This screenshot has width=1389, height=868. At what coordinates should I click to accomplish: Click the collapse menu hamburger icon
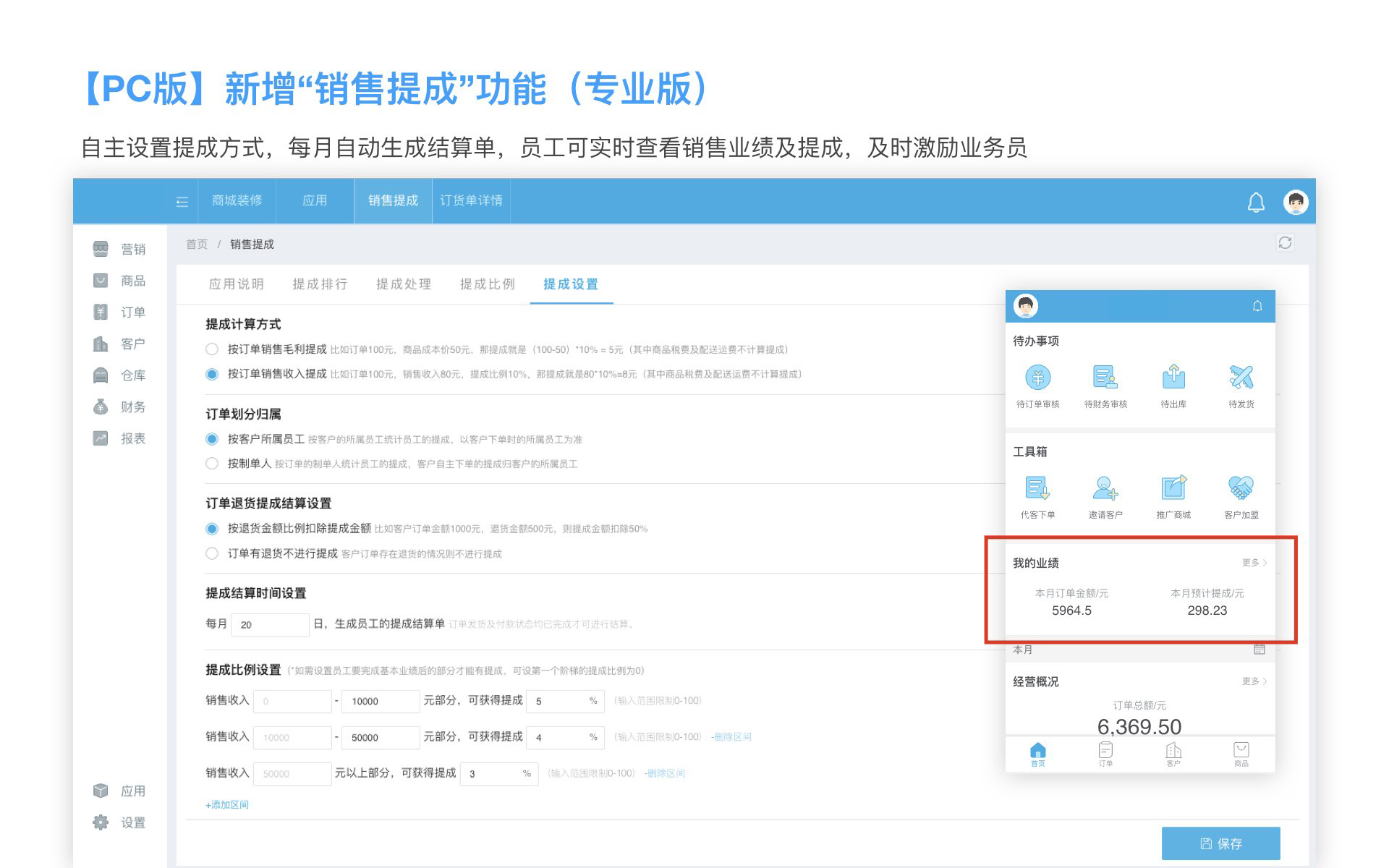182,202
